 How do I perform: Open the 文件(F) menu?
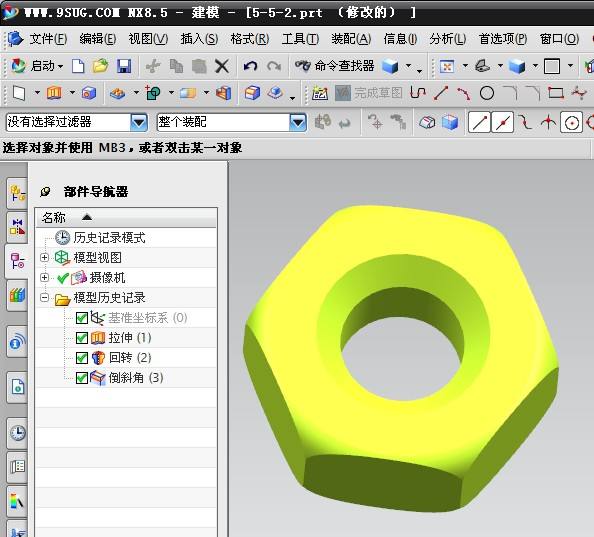click(x=48, y=39)
